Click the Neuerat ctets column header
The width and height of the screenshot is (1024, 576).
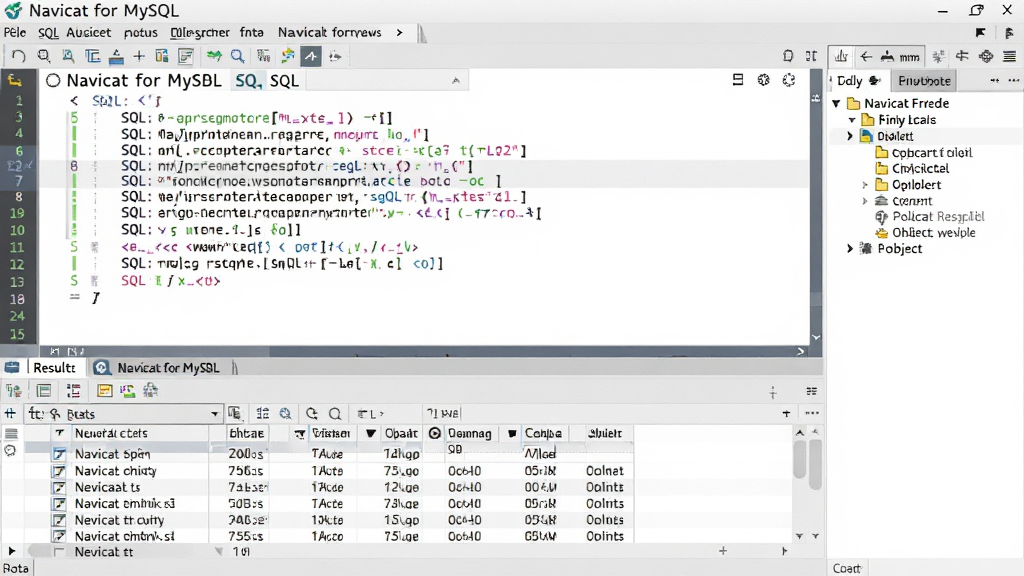tap(111, 434)
